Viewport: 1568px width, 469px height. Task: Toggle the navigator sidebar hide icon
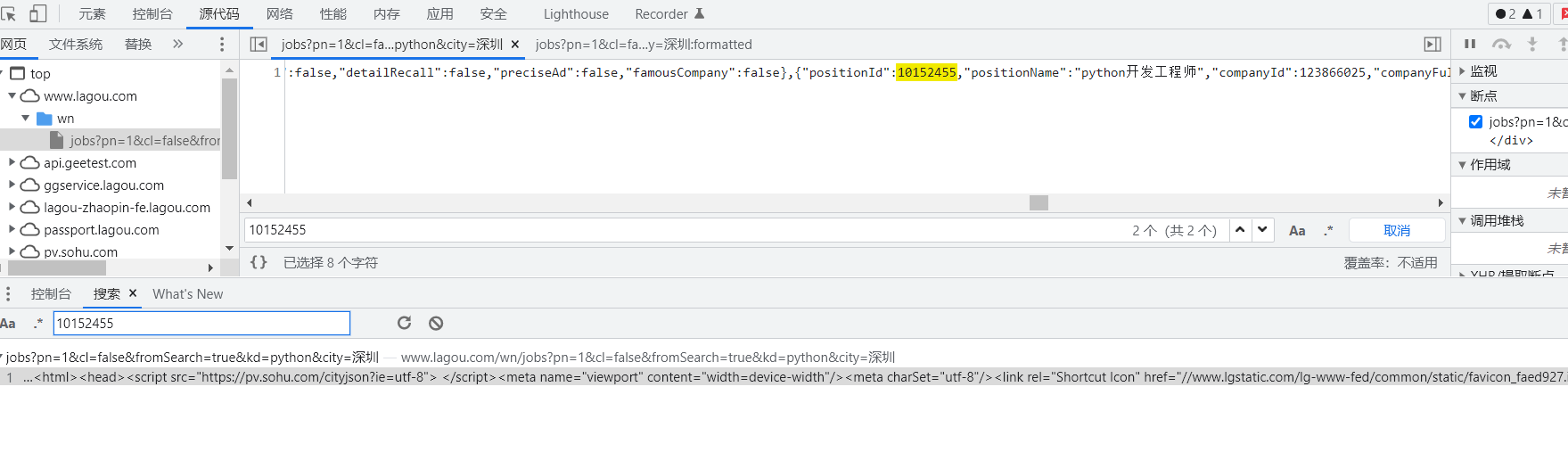coord(259,44)
